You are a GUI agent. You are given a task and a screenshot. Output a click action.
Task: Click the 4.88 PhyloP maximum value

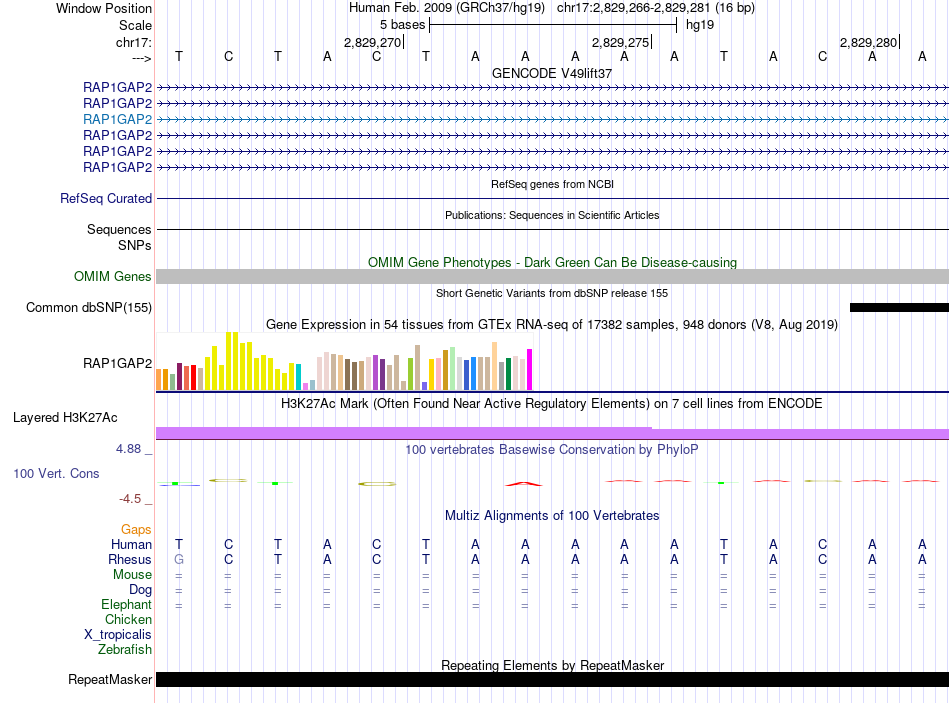[x=128, y=449]
